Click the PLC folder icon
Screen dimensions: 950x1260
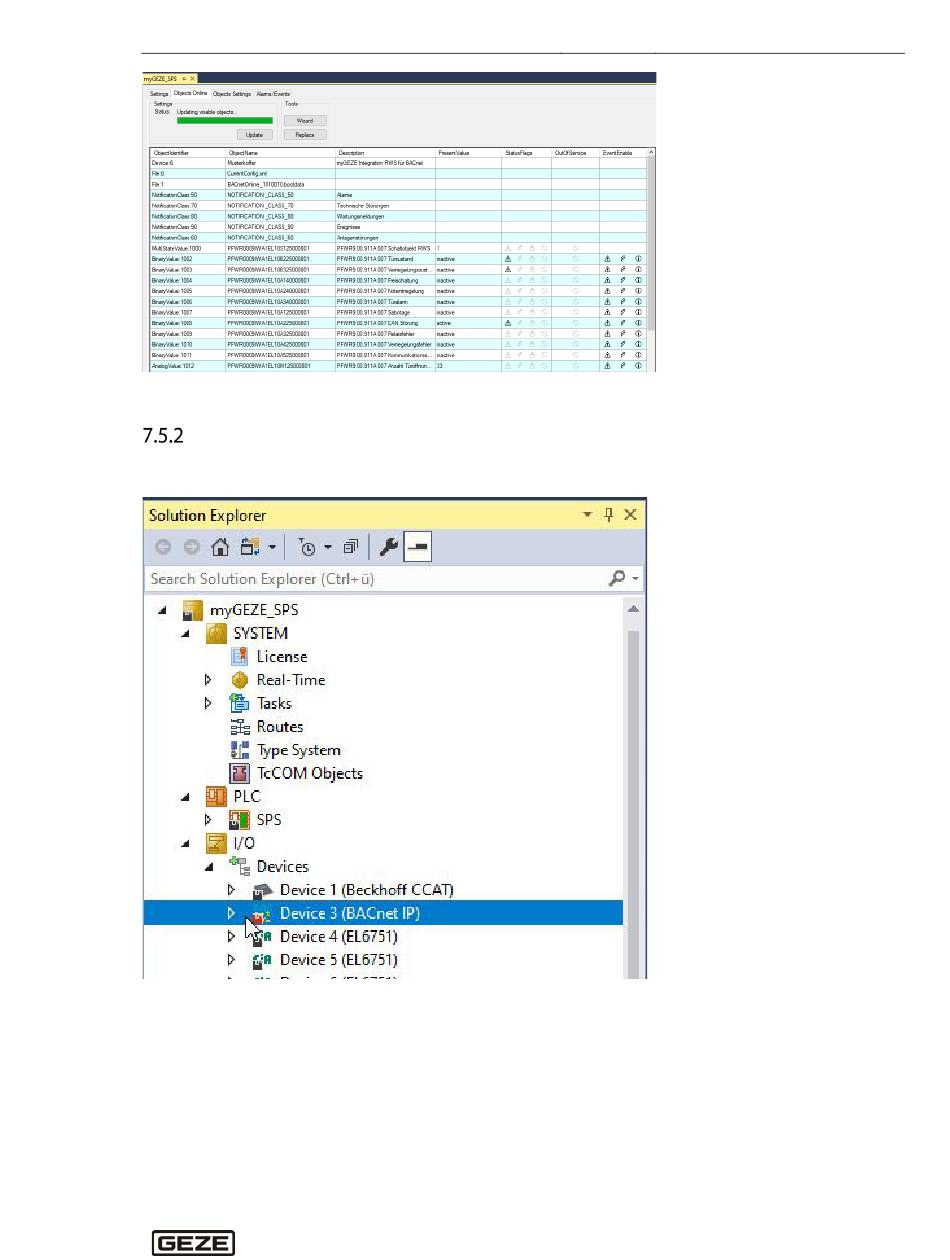216,797
